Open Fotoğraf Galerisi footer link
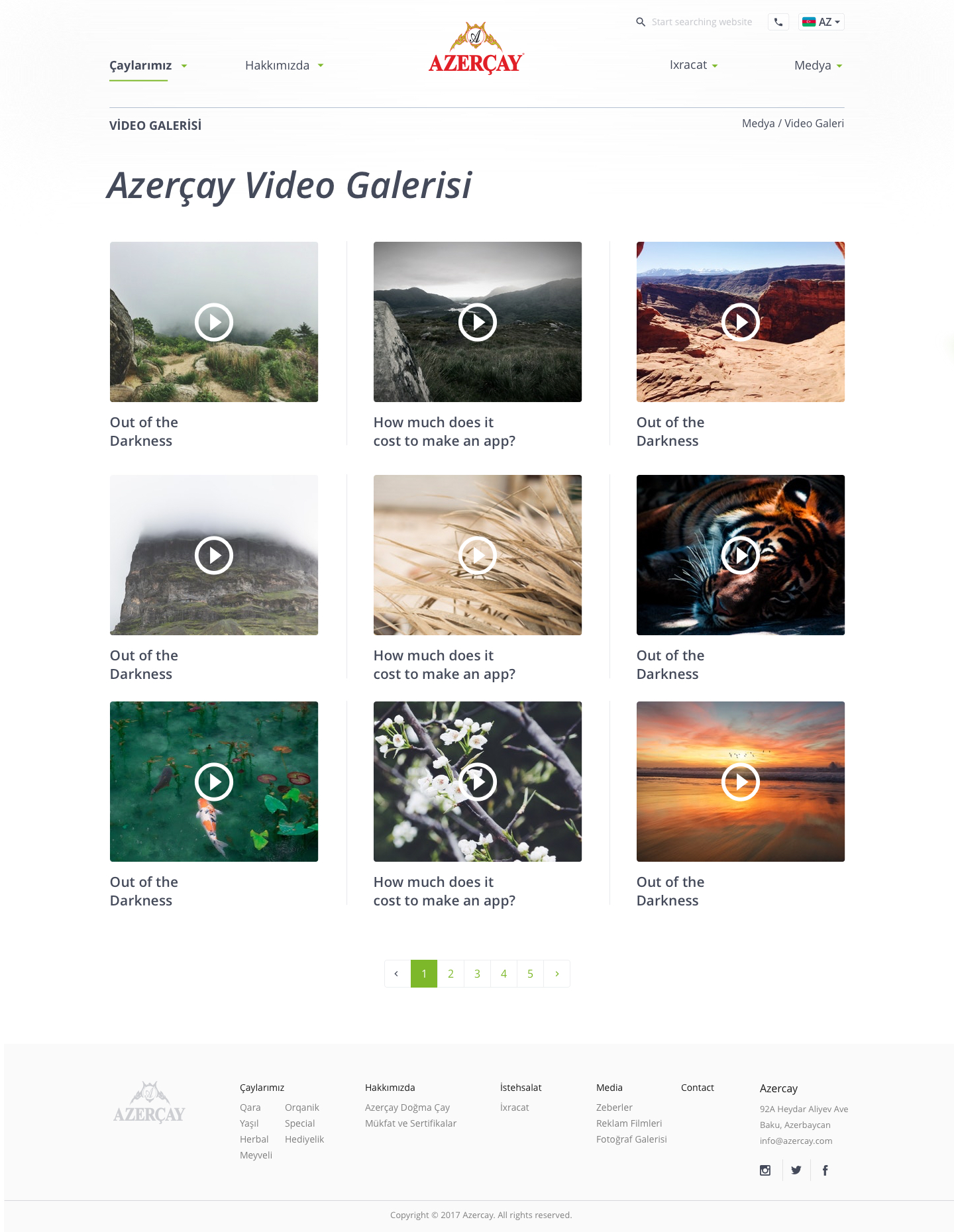This screenshot has width=954, height=1232. point(631,1139)
